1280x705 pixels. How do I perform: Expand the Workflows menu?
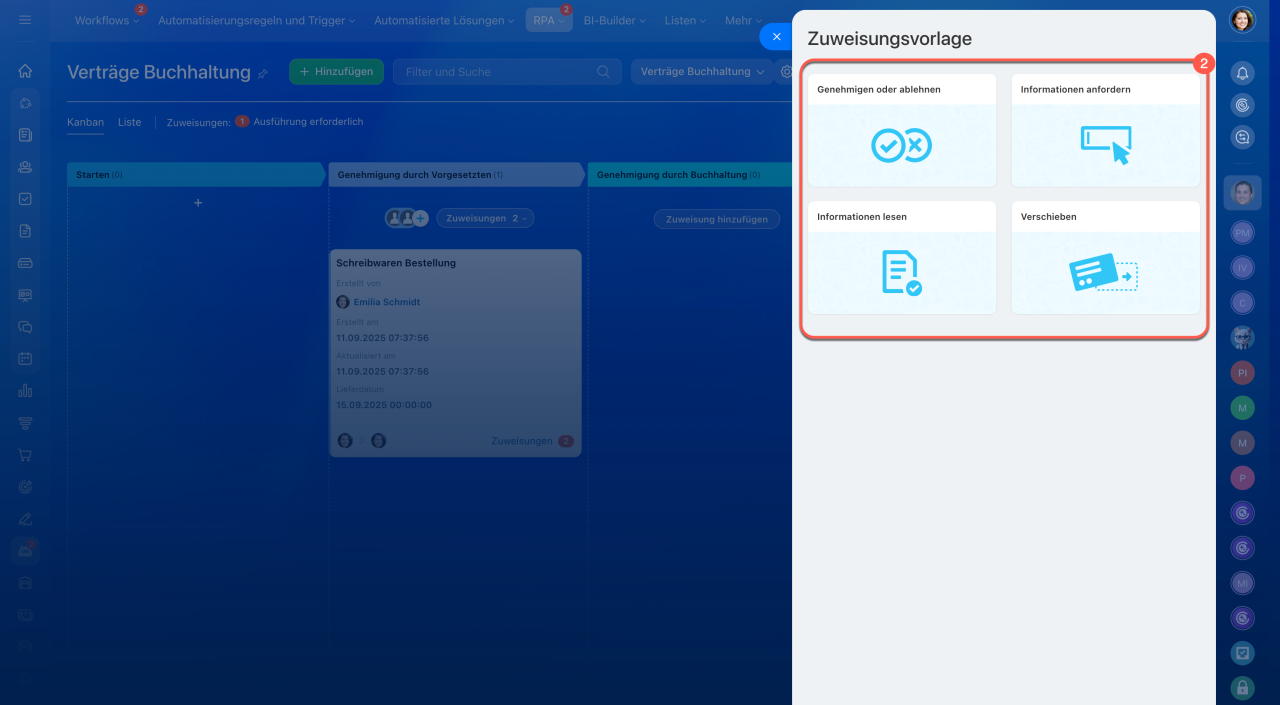tap(107, 20)
